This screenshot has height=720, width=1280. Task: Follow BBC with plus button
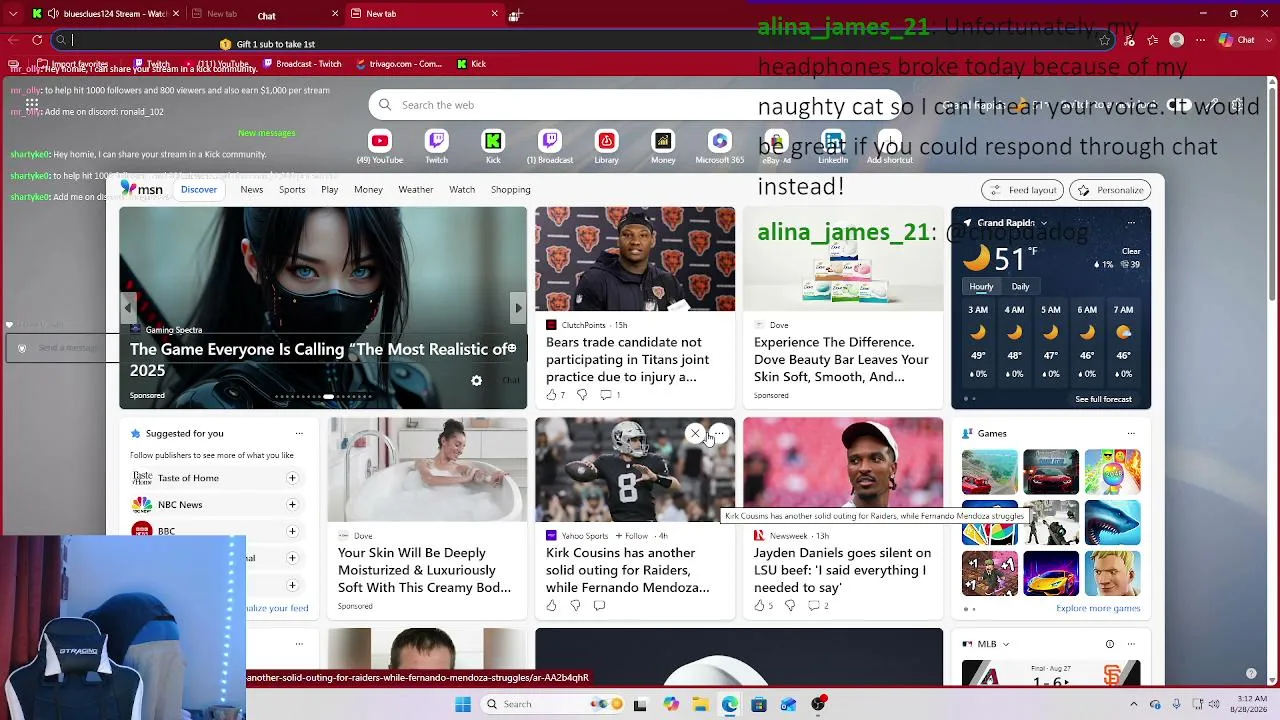[x=292, y=531]
